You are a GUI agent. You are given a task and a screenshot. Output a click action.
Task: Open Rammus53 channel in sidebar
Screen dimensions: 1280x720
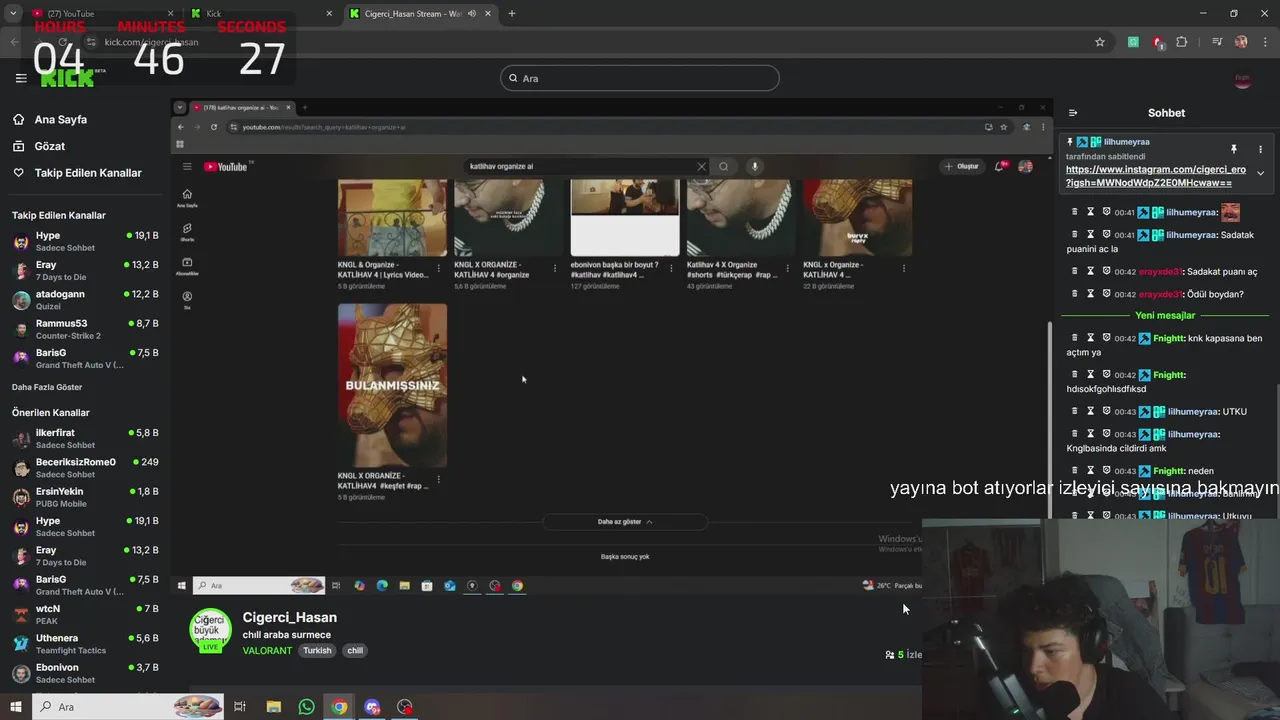tap(85, 329)
